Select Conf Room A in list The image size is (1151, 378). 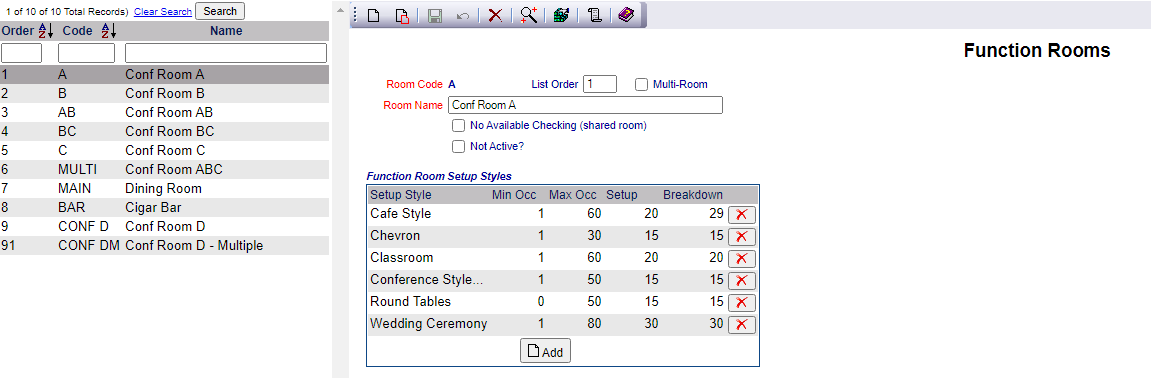[164, 74]
